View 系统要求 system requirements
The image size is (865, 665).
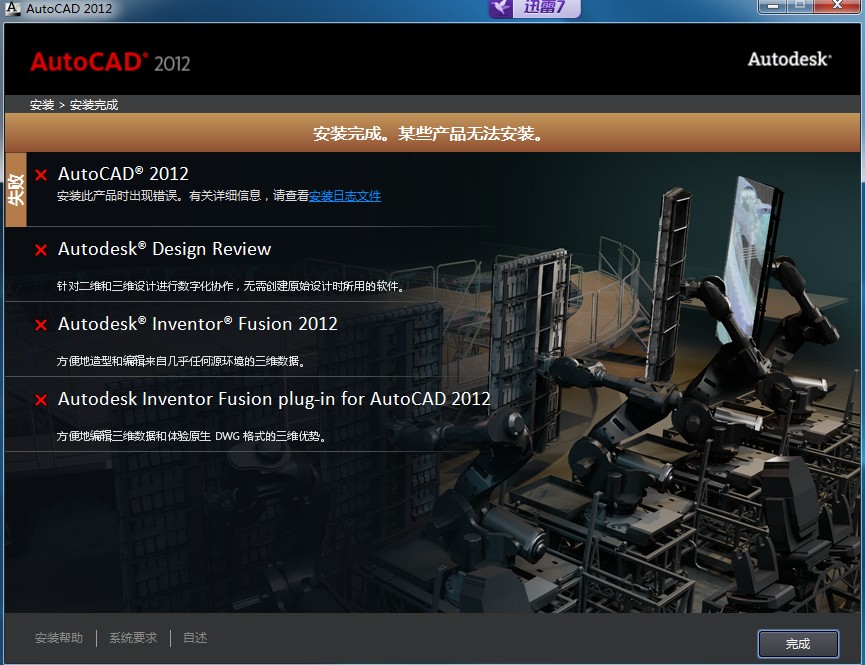pos(133,638)
